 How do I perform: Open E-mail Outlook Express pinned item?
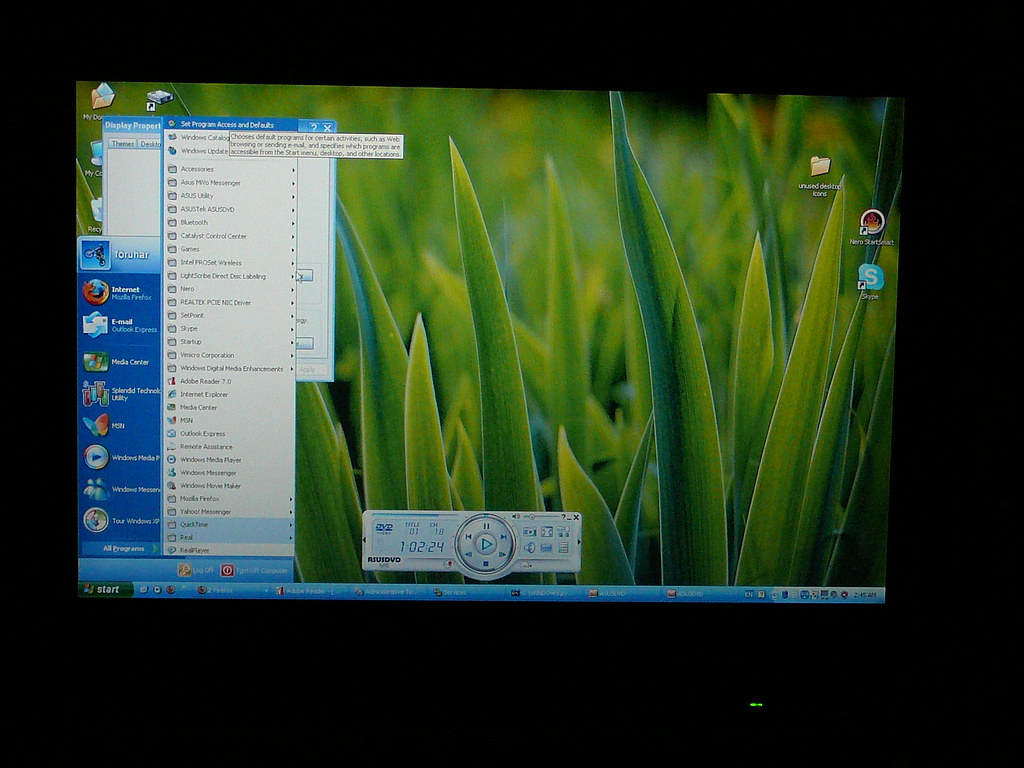[120, 325]
